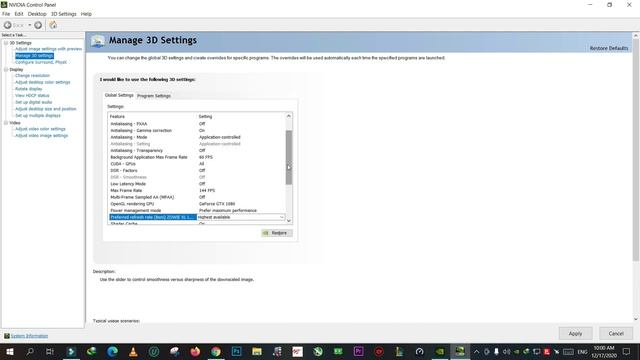Collapse the Video tree node
Screen dimensions: 640x360
point(6,122)
